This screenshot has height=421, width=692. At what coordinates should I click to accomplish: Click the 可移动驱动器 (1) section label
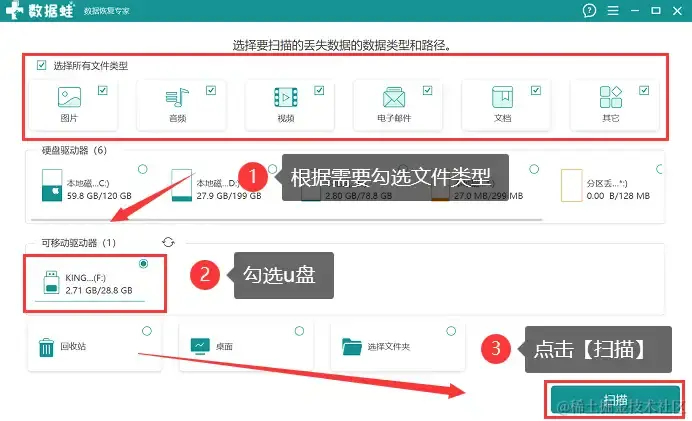(79, 243)
